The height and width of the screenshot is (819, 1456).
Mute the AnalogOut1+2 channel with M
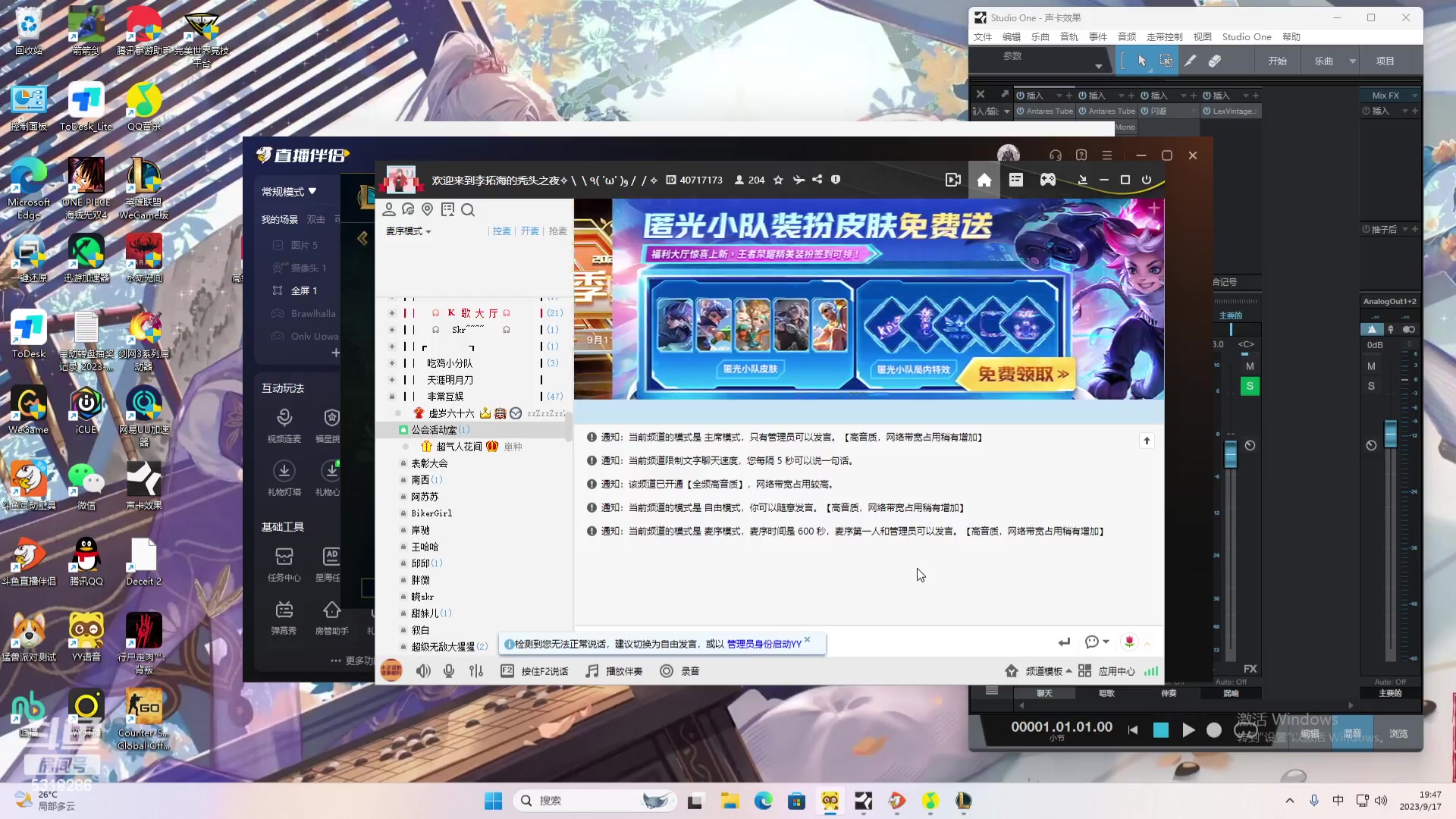(x=1371, y=366)
